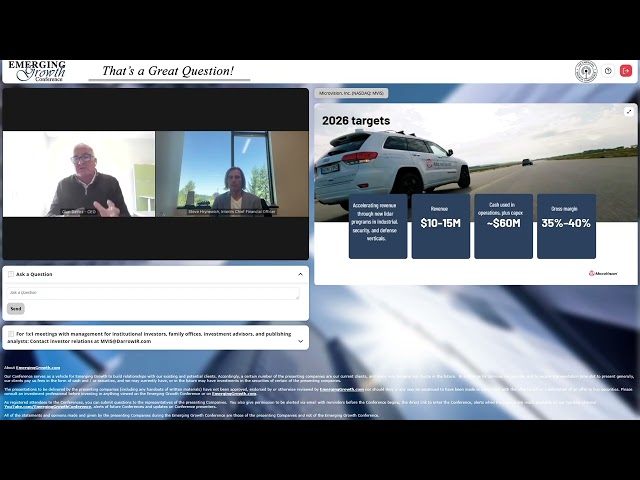Click the MVIS@DarrowIR.com contact text

point(126,341)
